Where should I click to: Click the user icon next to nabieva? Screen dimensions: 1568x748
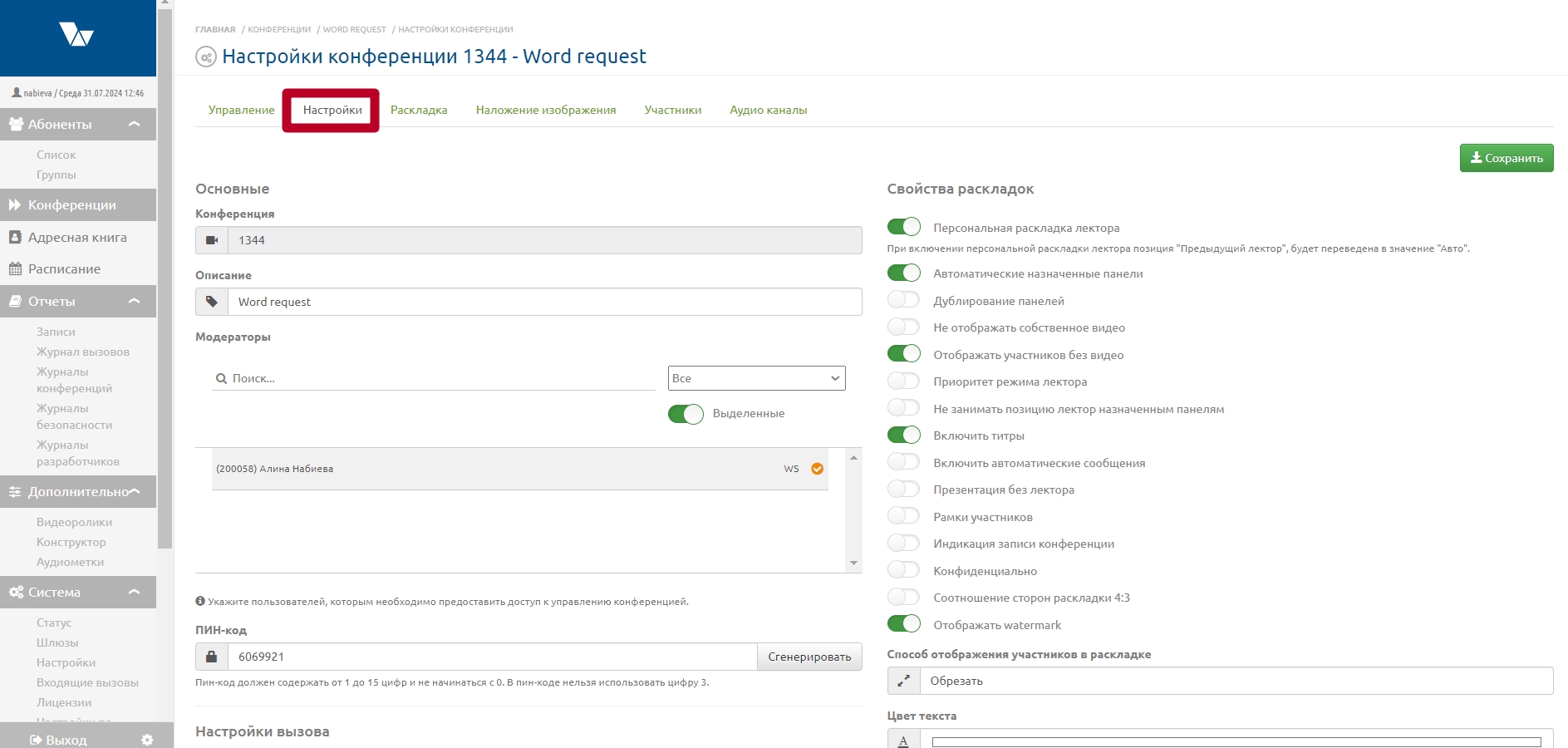[x=16, y=93]
